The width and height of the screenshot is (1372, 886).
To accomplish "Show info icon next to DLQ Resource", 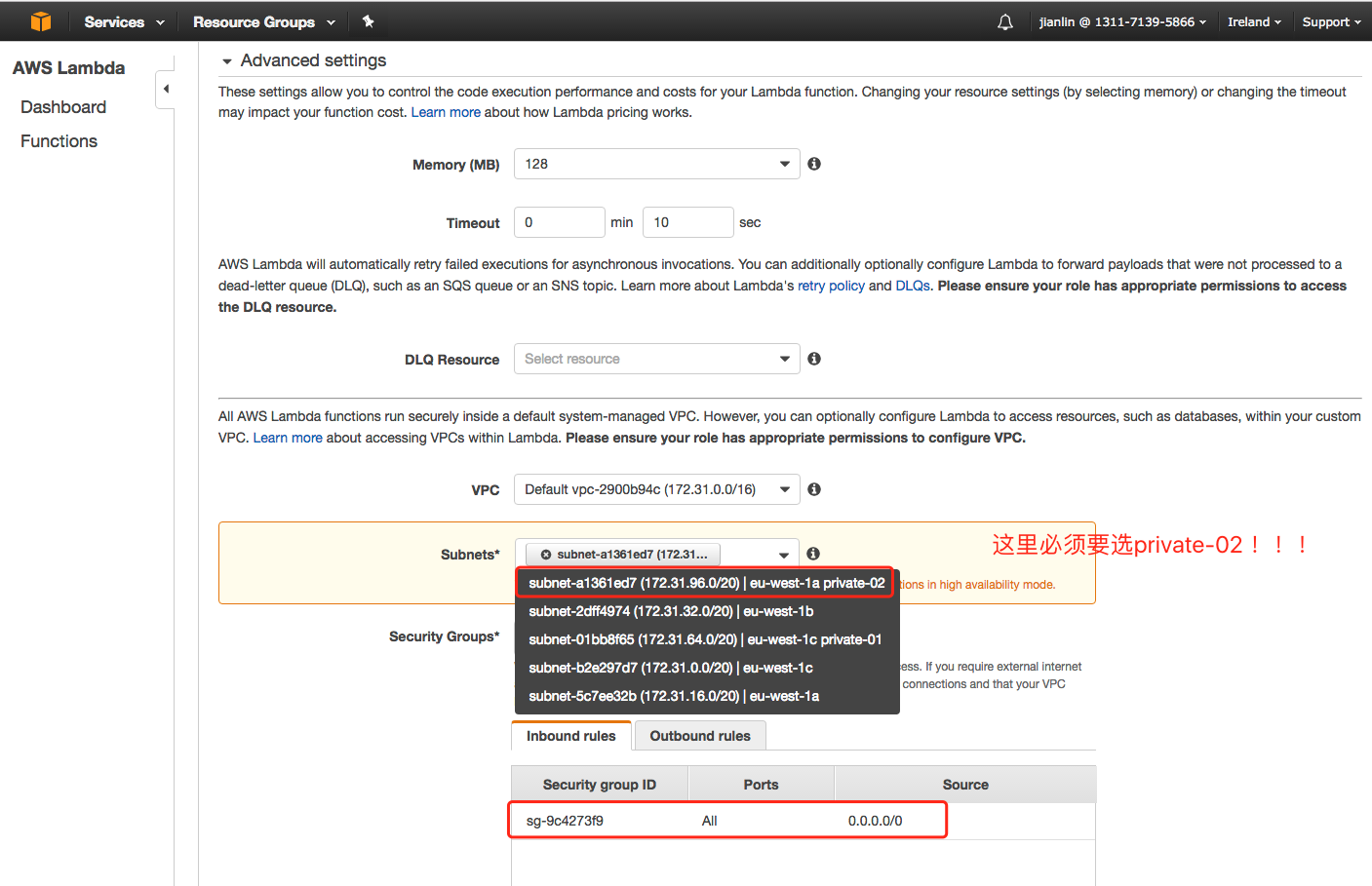I will click(814, 359).
